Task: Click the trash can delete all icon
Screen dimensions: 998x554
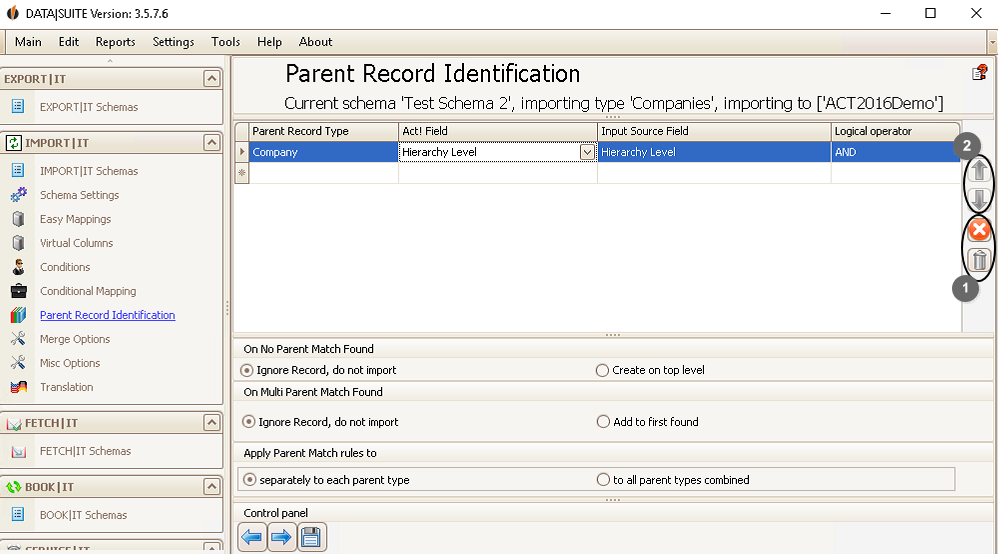Action: click(979, 260)
